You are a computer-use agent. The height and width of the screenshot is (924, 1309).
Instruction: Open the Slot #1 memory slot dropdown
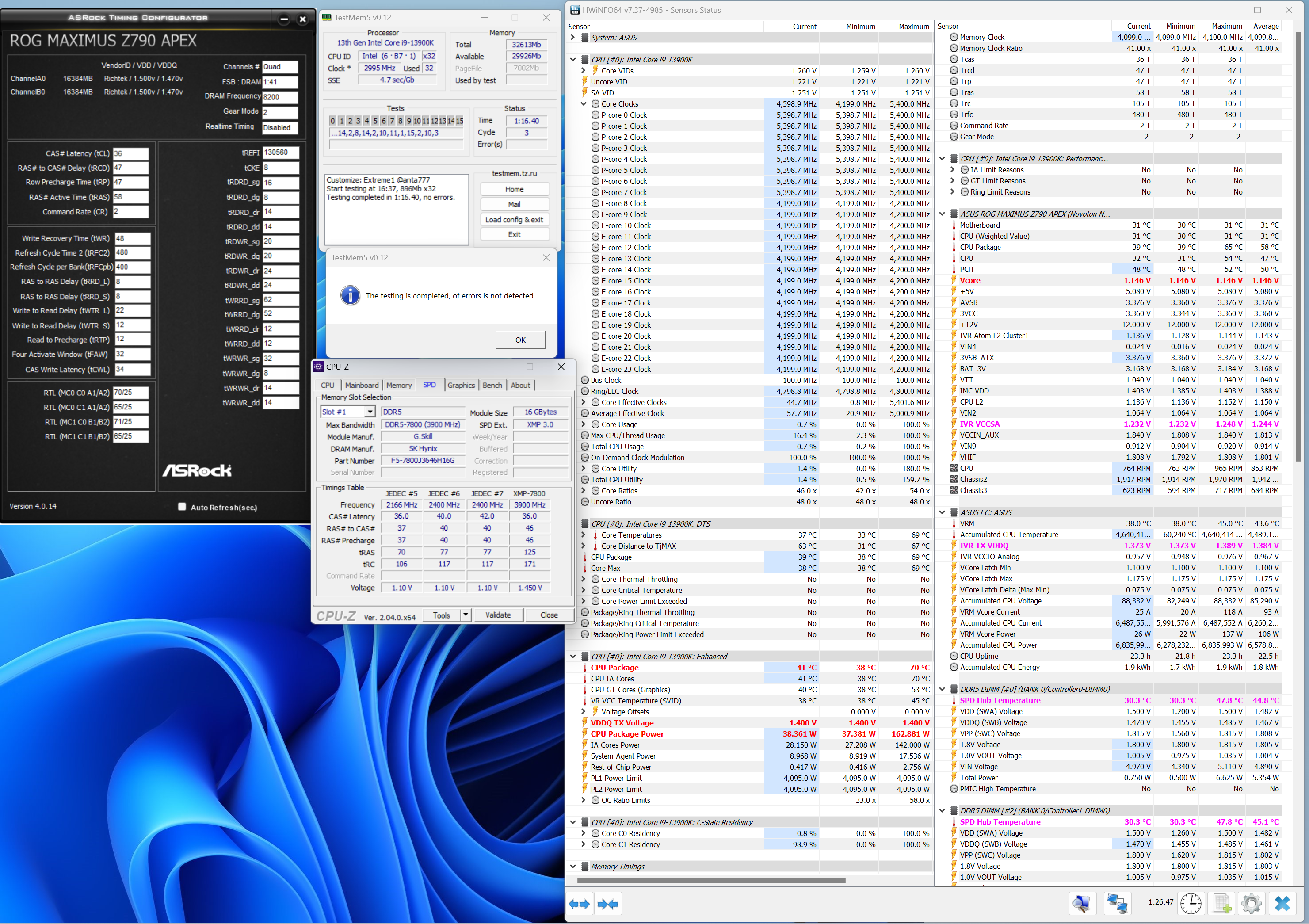pos(370,412)
